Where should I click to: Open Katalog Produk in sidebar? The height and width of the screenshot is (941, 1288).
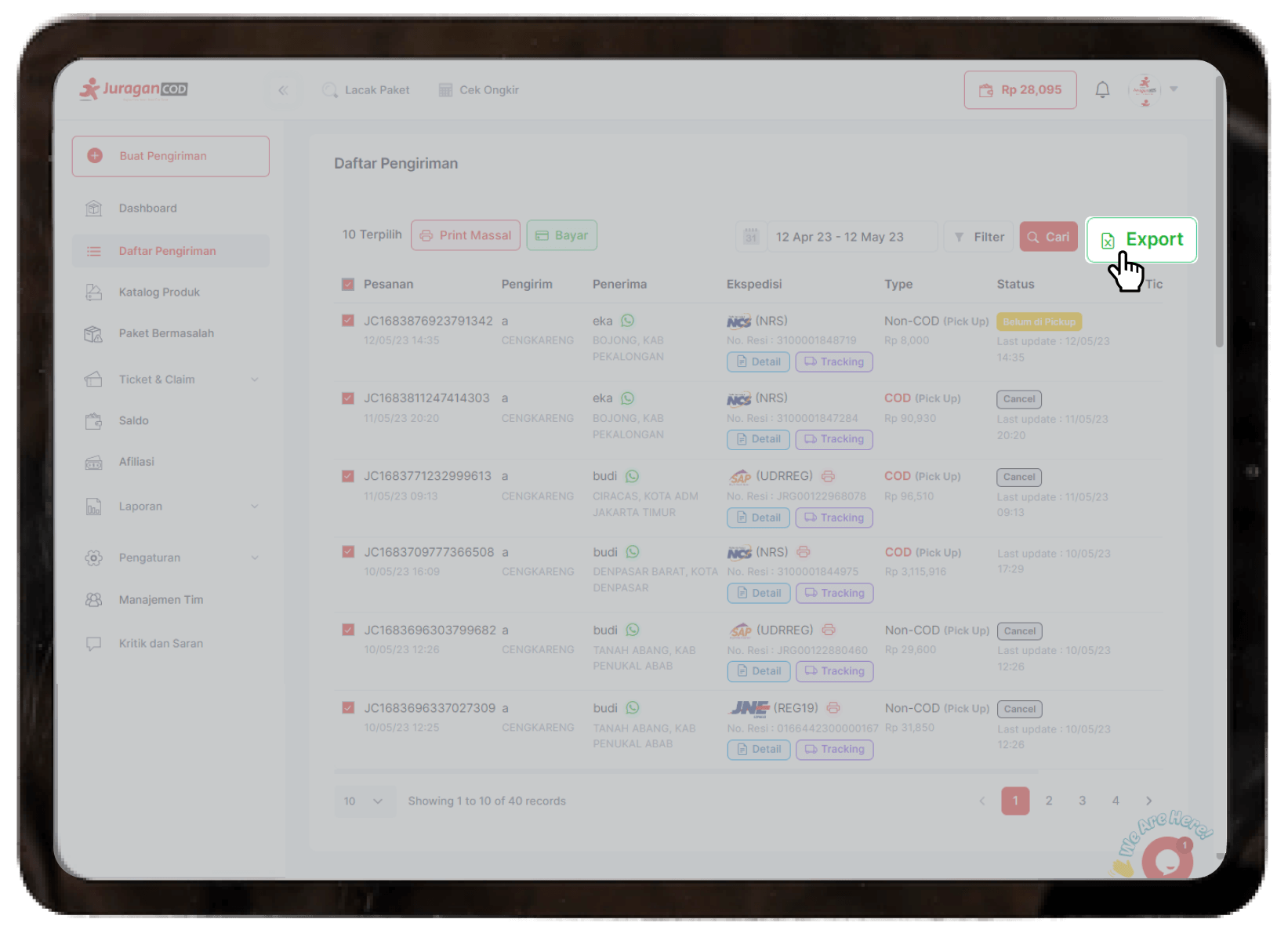[159, 292]
